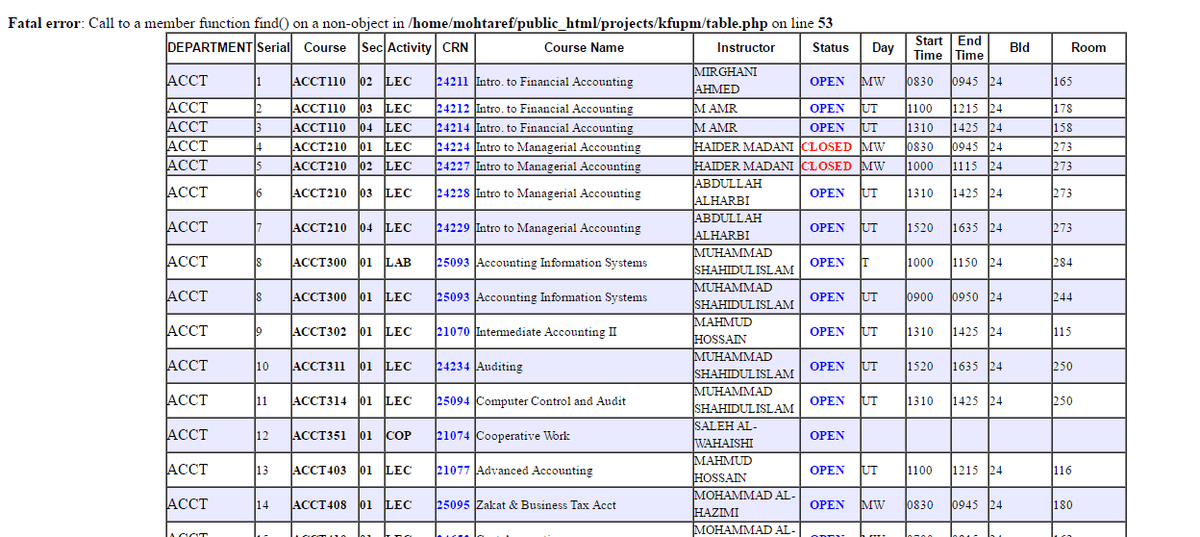Click the DEPARTMENT column header
1200x537 pixels.
pos(210,48)
